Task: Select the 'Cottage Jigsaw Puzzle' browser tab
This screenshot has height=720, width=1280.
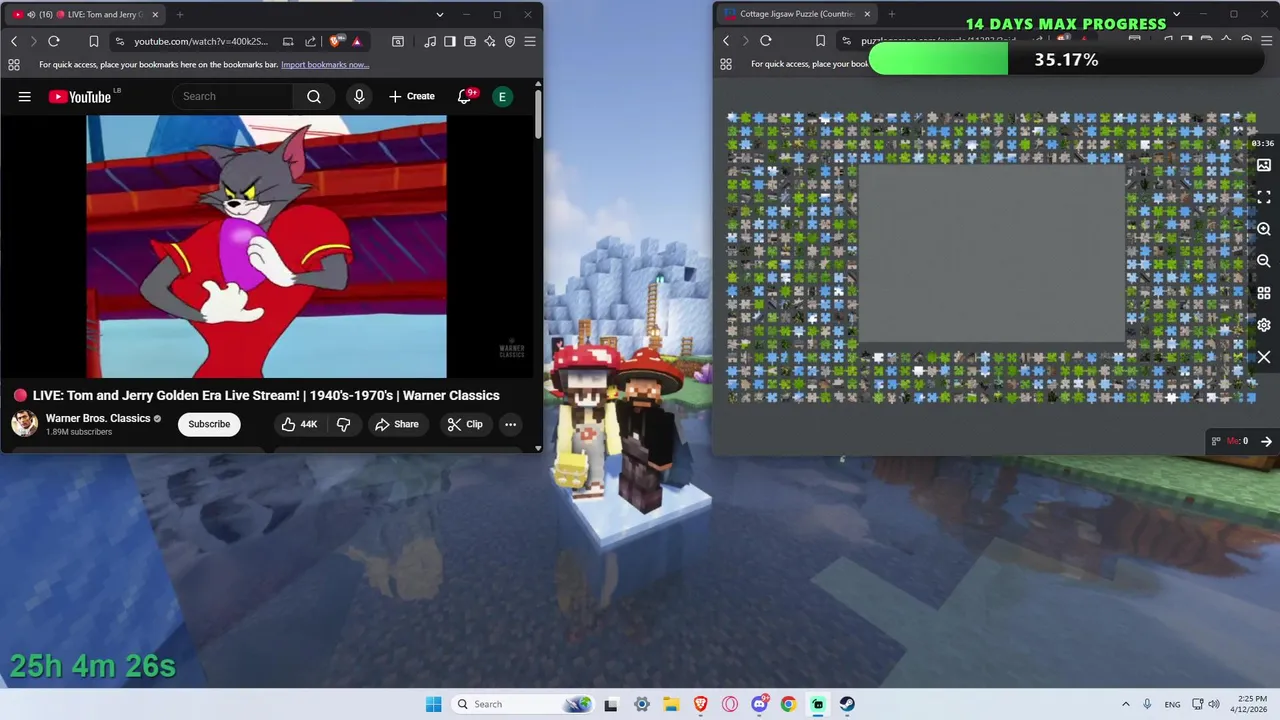Action: coord(795,15)
